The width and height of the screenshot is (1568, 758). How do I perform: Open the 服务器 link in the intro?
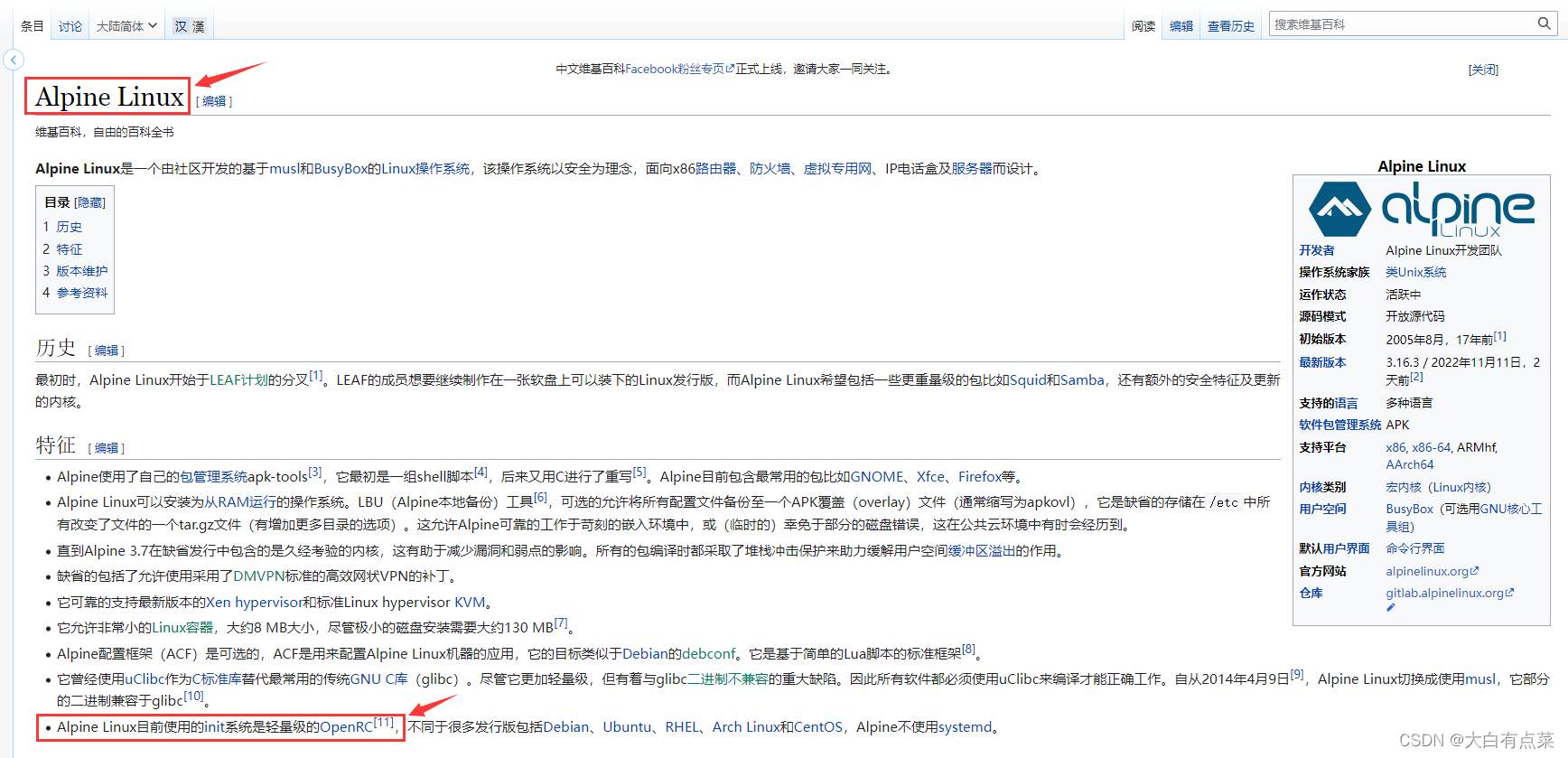click(x=972, y=168)
